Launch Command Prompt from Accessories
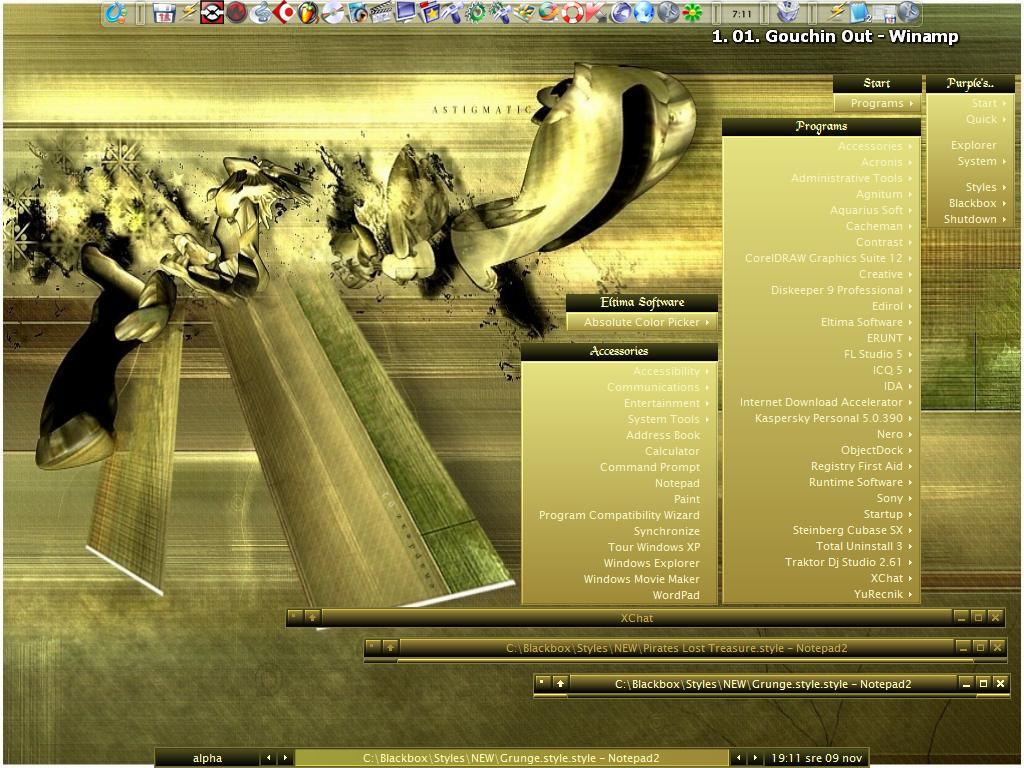The image size is (1024, 768). [x=619, y=467]
